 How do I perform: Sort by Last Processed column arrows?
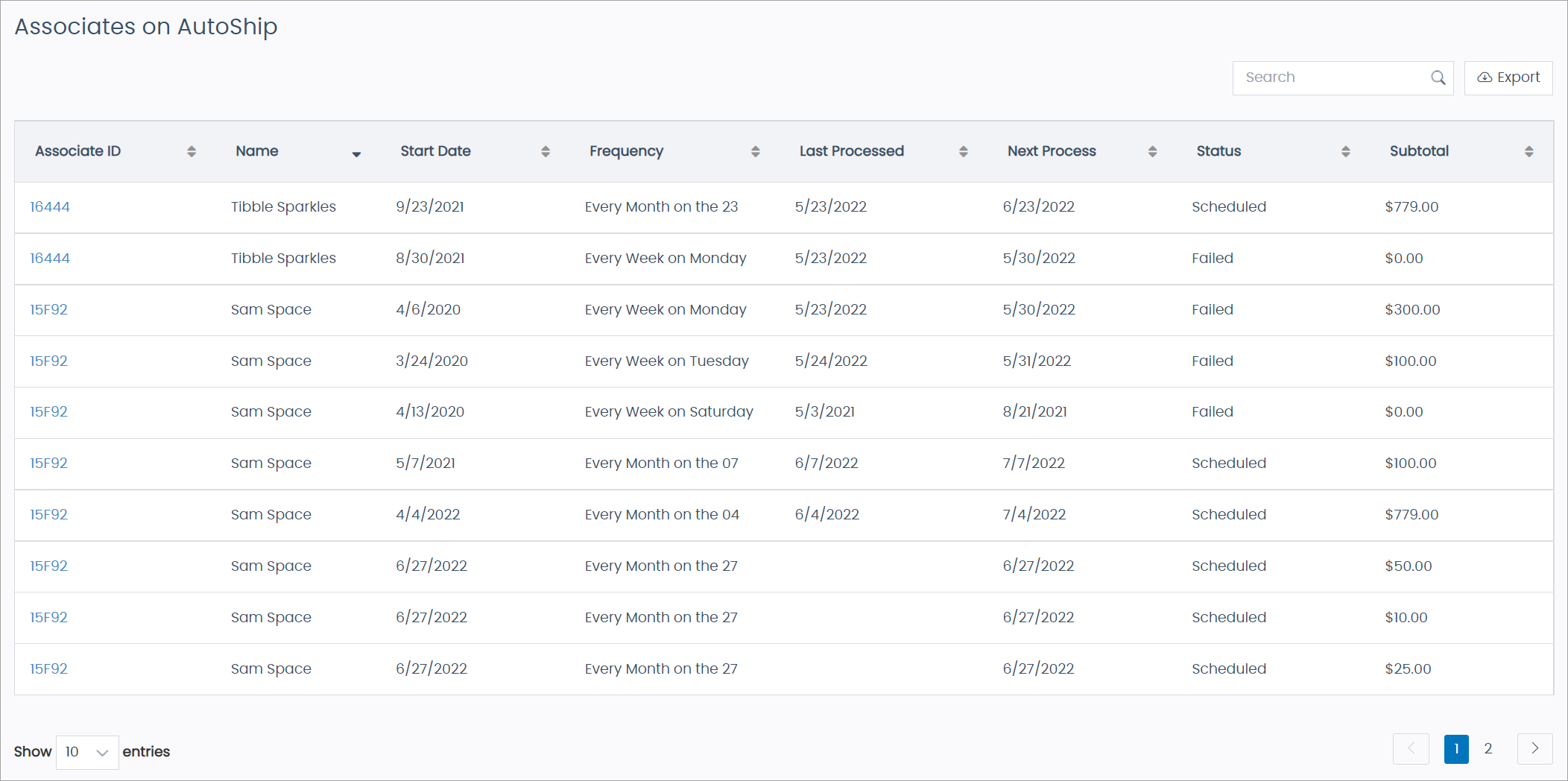click(963, 151)
